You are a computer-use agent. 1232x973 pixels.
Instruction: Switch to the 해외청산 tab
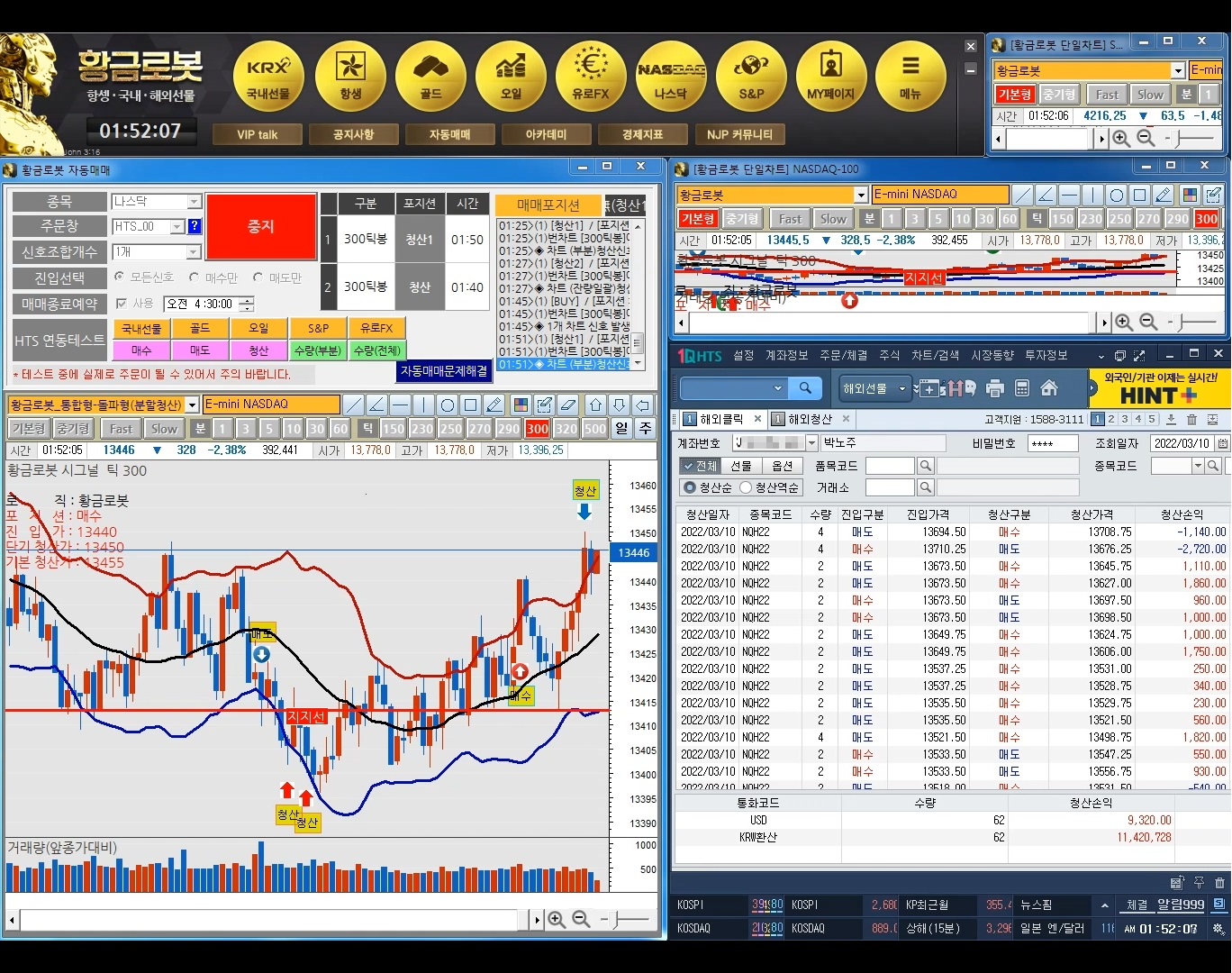(x=810, y=420)
